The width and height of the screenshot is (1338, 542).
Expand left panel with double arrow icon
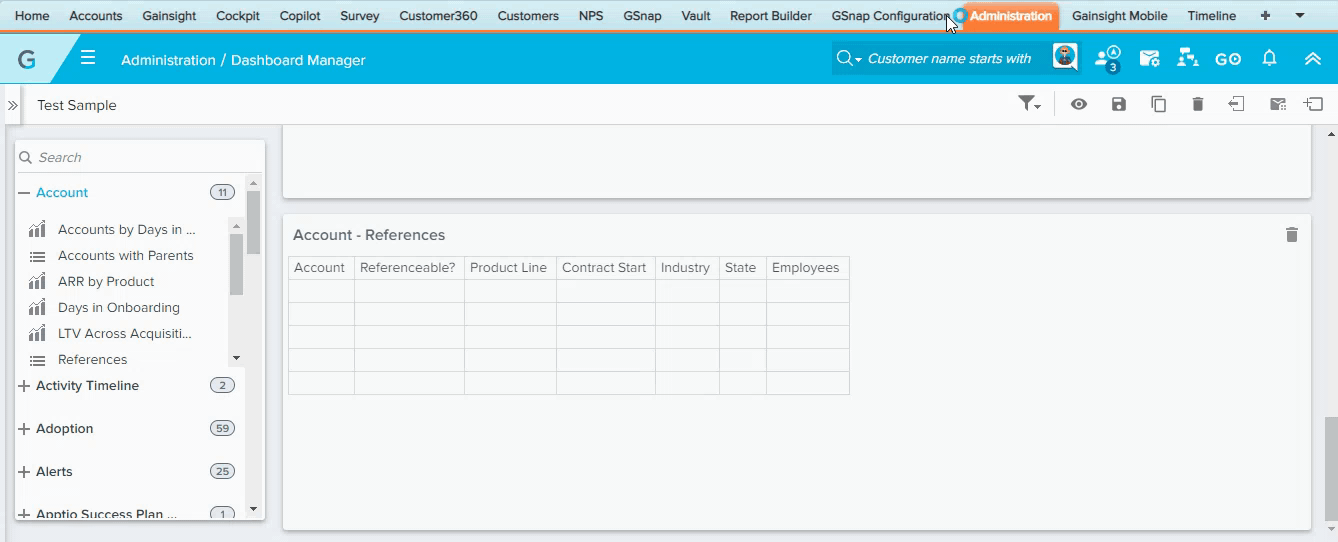coord(13,105)
